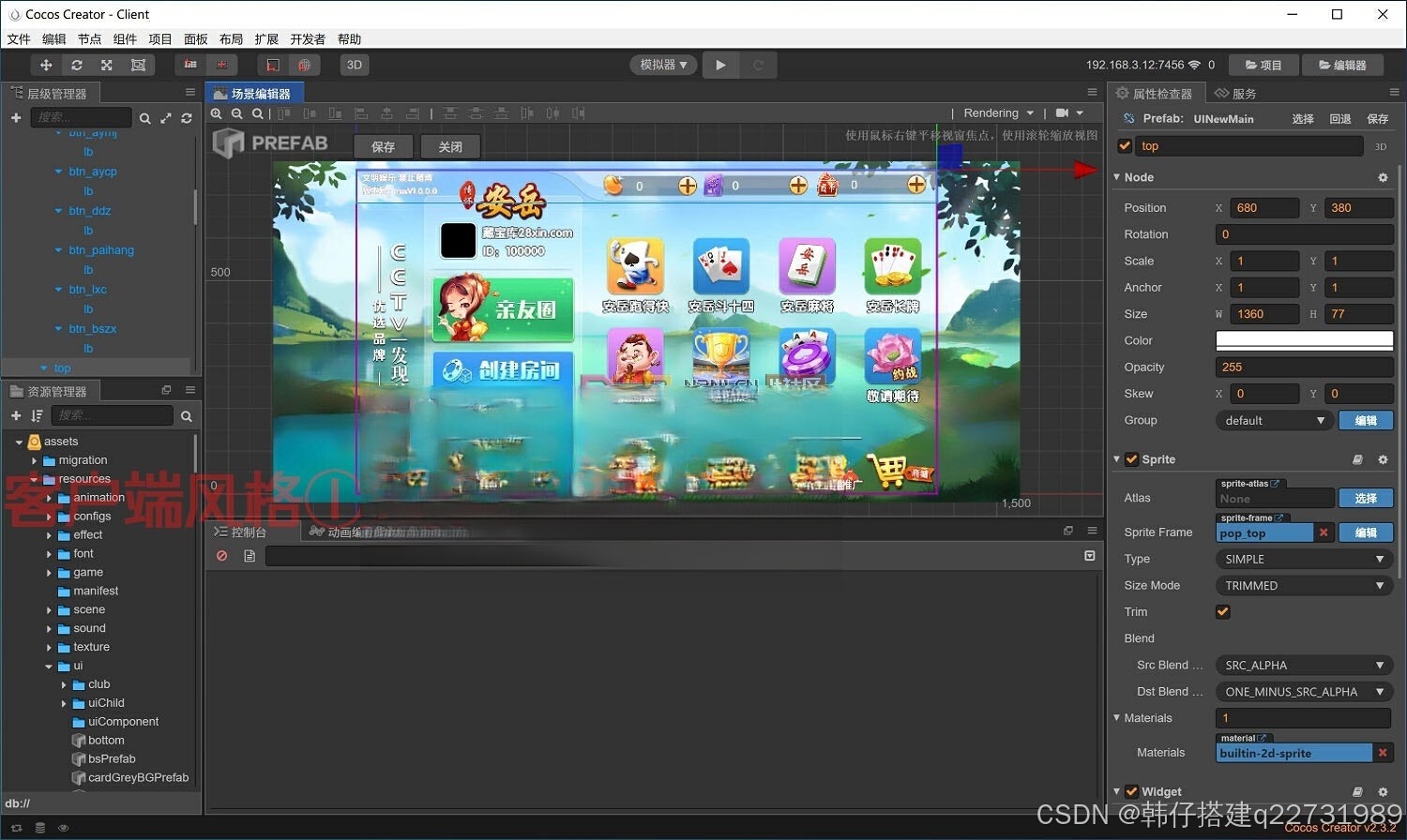Image resolution: width=1407 pixels, height=840 pixels.
Task: Toggle the top node active checkbox
Action: click(1125, 146)
